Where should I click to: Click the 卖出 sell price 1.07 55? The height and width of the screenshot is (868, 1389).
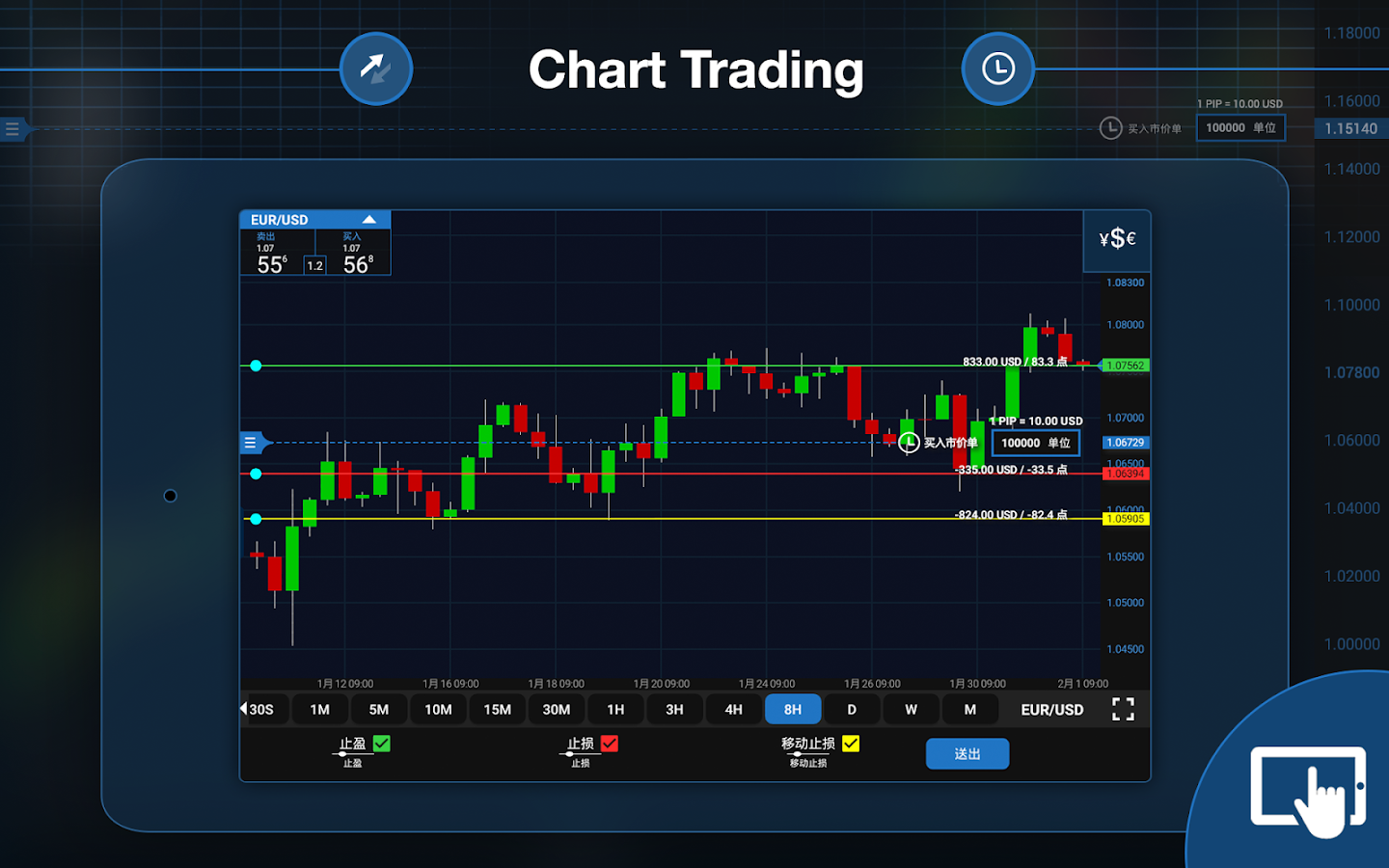pyautogui.click(x=272, y=254)
